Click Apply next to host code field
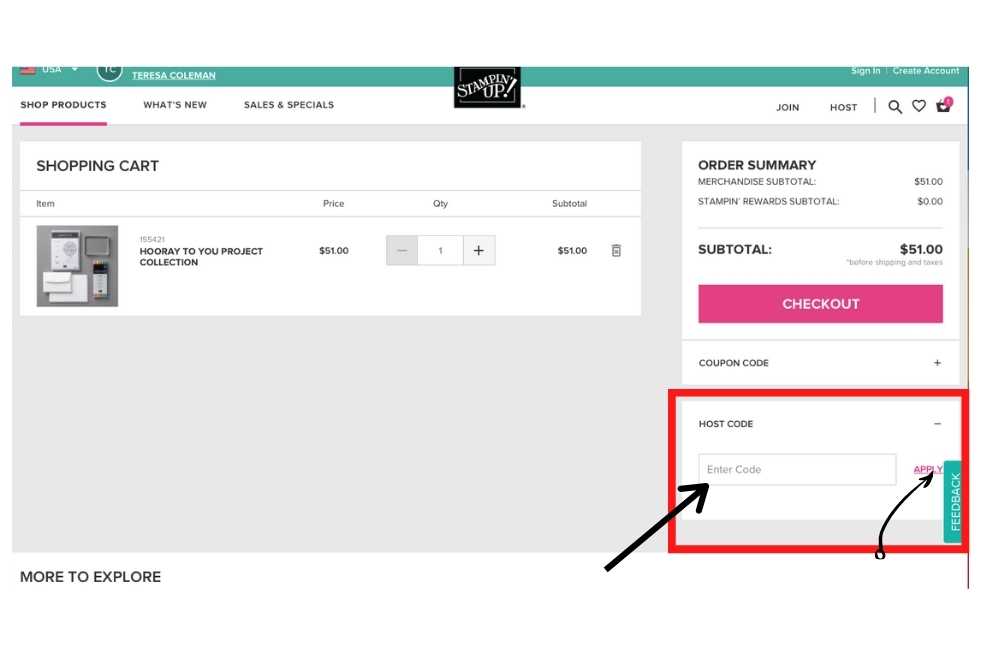 (928, 469)
